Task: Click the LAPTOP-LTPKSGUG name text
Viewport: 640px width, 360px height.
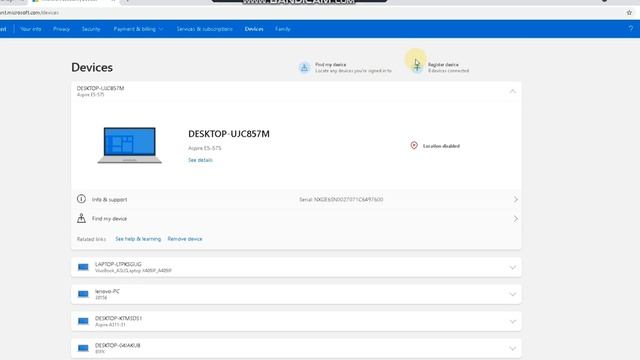Action: 118,264
